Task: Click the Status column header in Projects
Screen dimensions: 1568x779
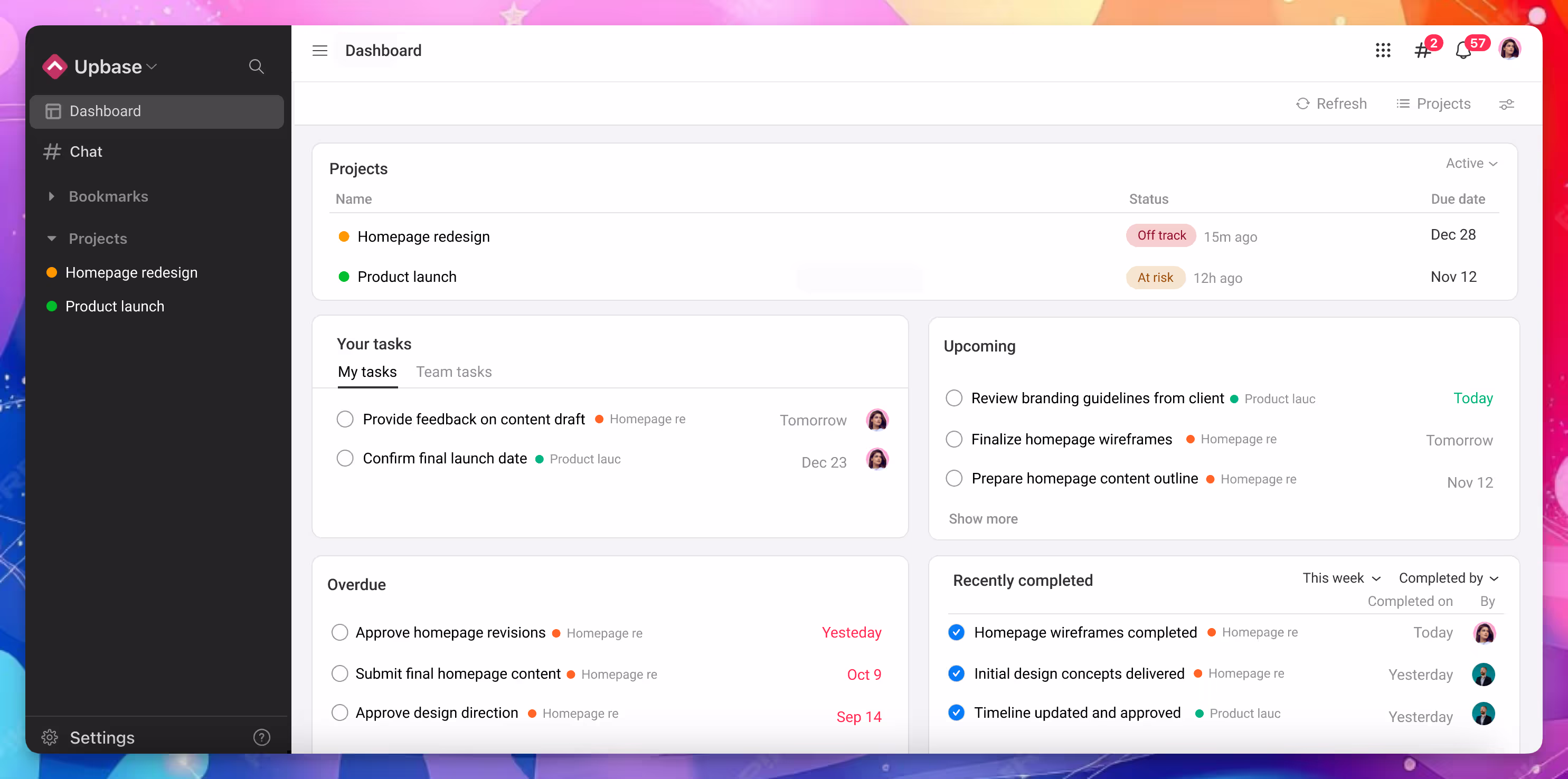Action: pyautogui.click(x=1148, y=199)
